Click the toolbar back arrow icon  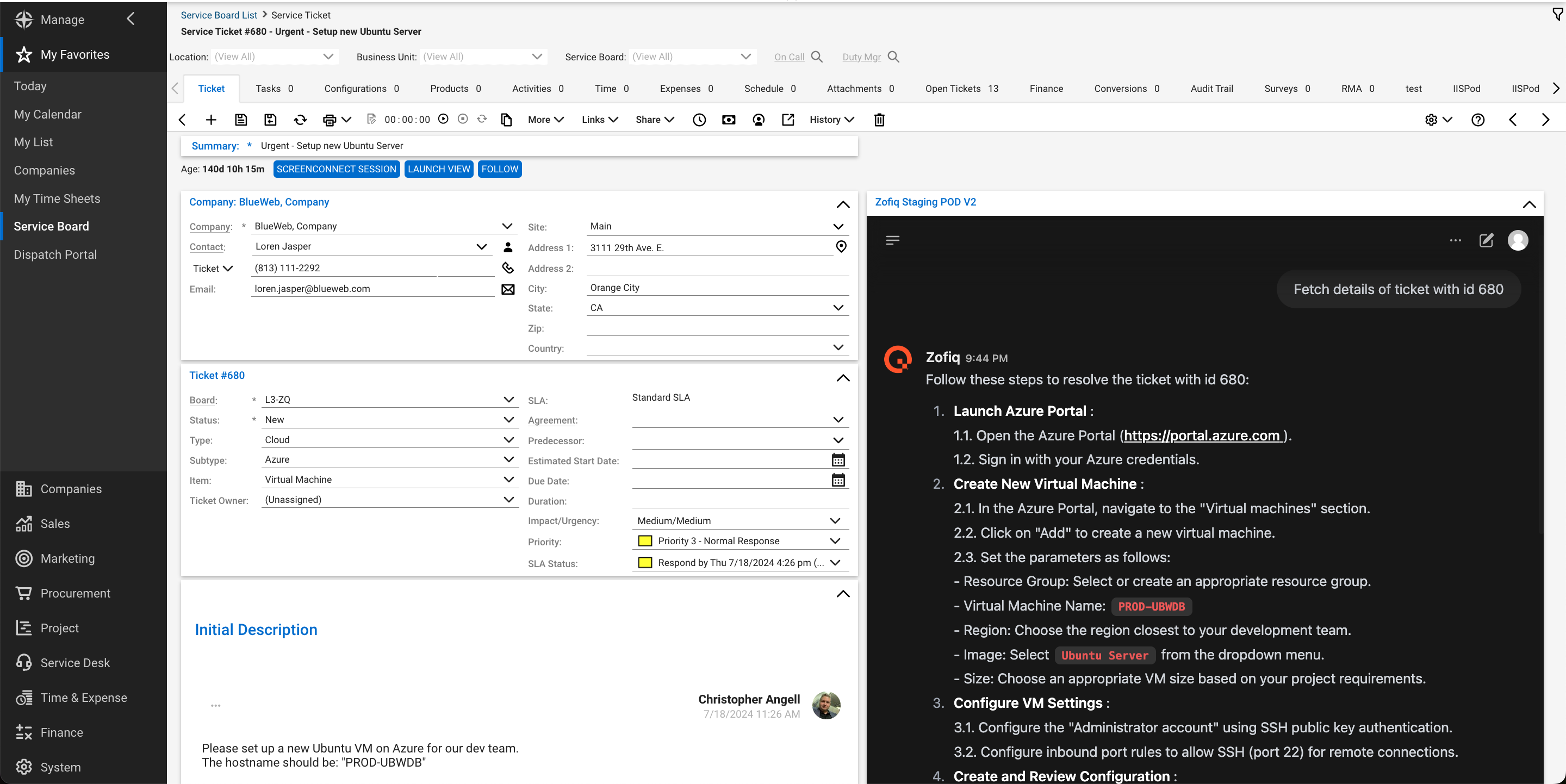(x=182, y=120)
